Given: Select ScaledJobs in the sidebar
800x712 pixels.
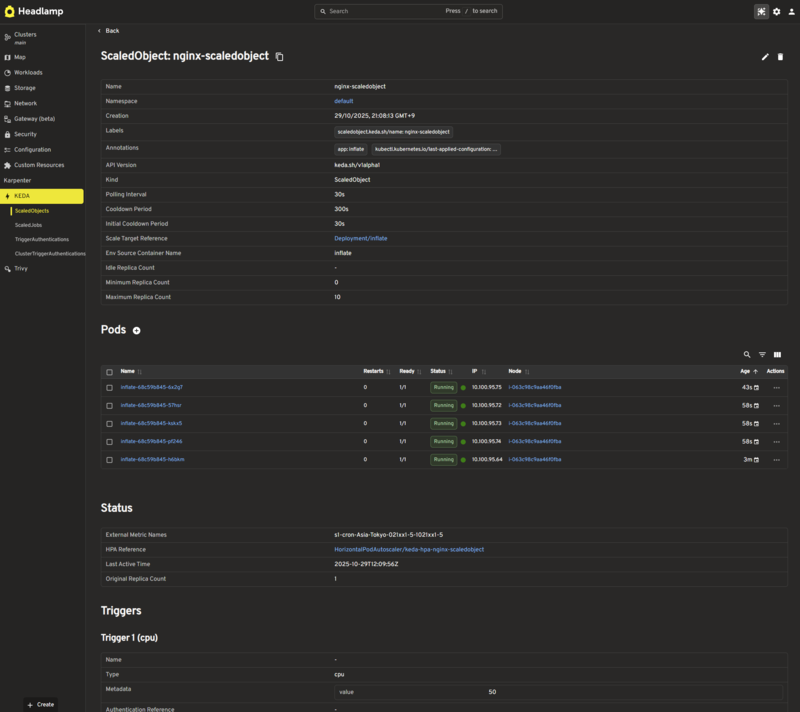Looking at the screenshot, I should point(28,225).
